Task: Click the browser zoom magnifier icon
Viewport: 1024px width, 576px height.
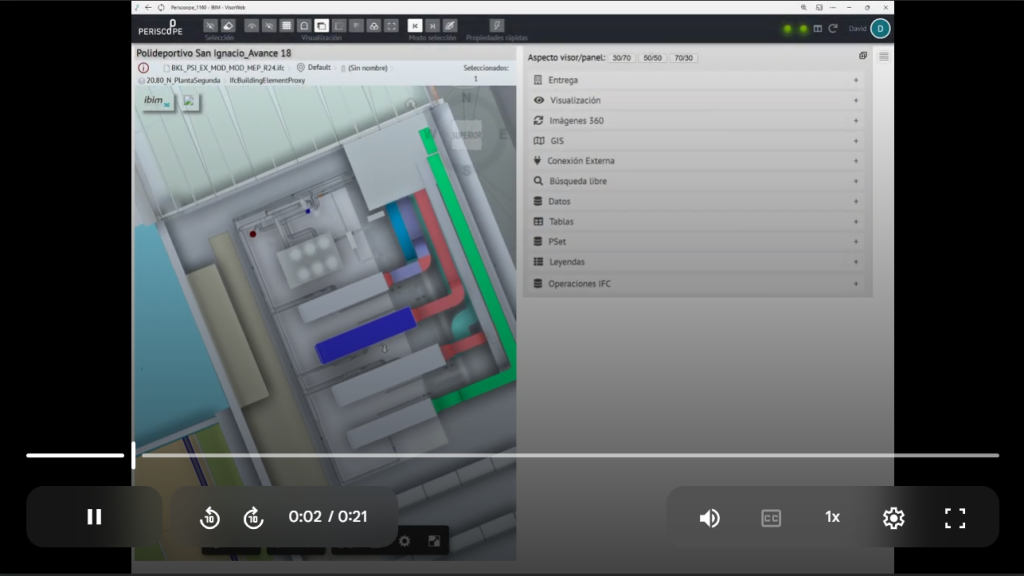Action: (803, 7)
